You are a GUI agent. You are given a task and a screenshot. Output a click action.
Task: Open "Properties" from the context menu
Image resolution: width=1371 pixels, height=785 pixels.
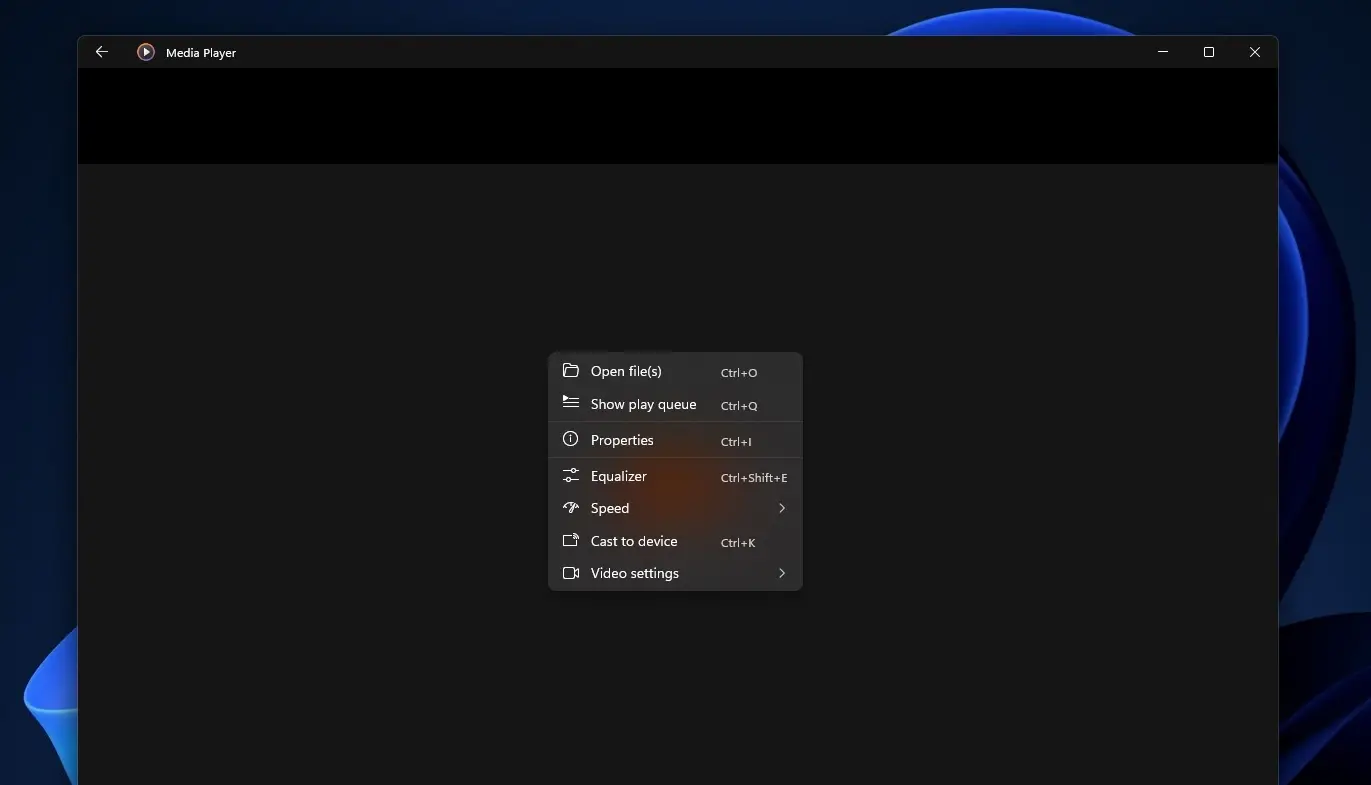pyautogui.click(x=622, y=440)
